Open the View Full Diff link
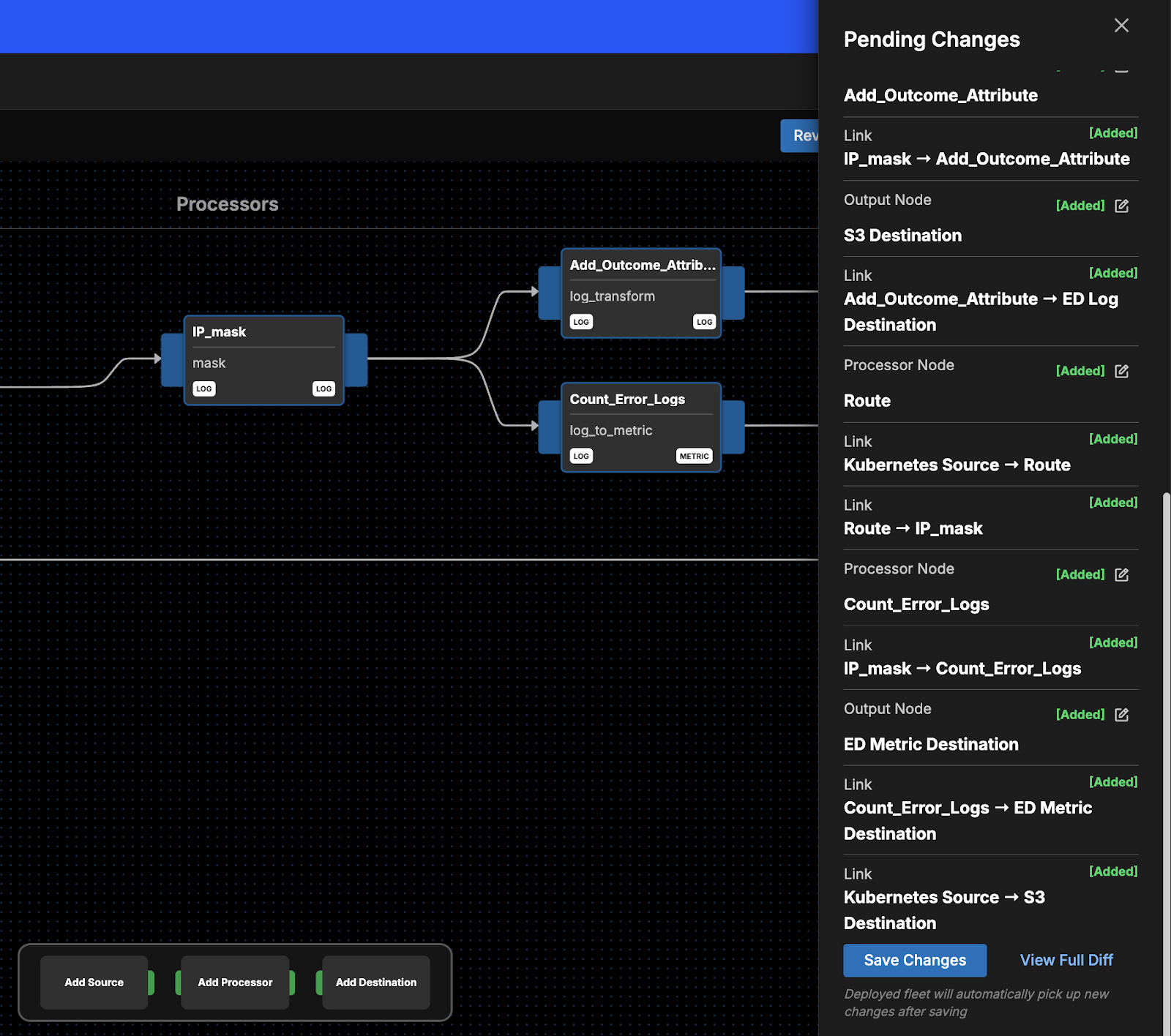Viewport: 1171px width, 1036px height. [1066, 960]
